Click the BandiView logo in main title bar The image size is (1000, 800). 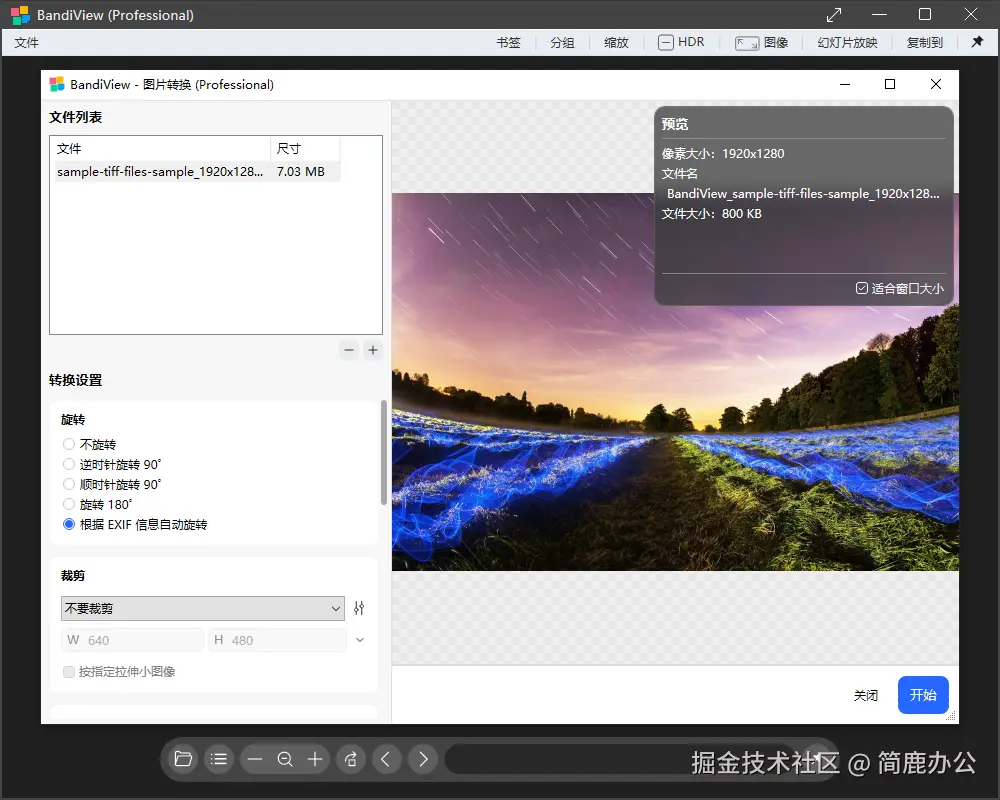(20, 15)
